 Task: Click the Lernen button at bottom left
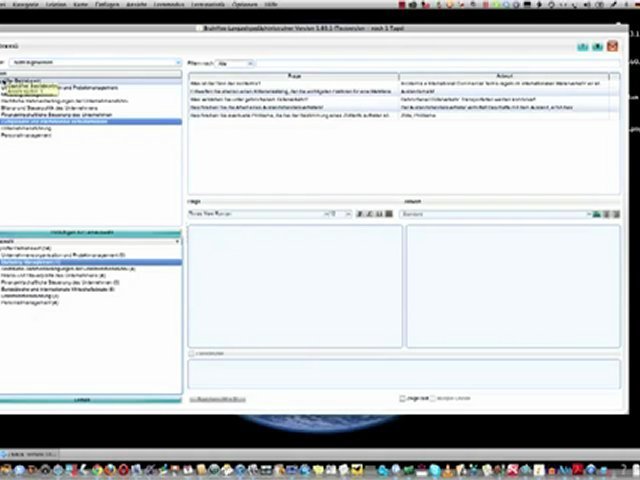point(89,399)
